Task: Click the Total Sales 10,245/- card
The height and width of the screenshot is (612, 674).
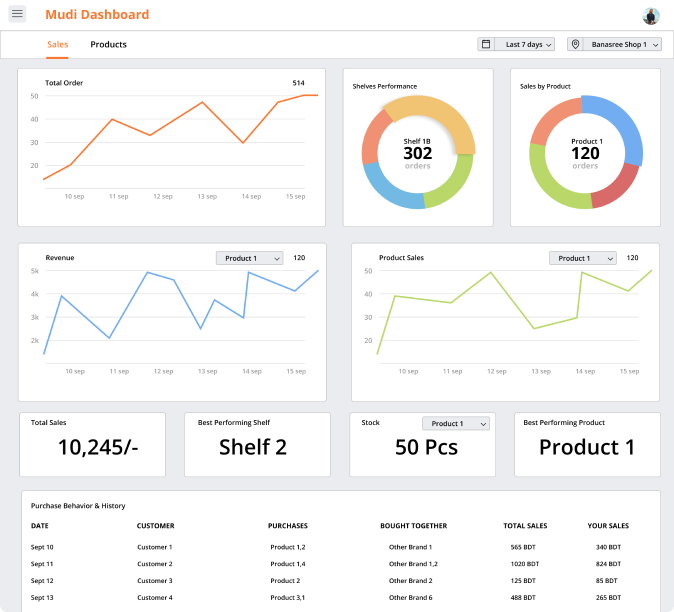Action: (x=97, y=444)
